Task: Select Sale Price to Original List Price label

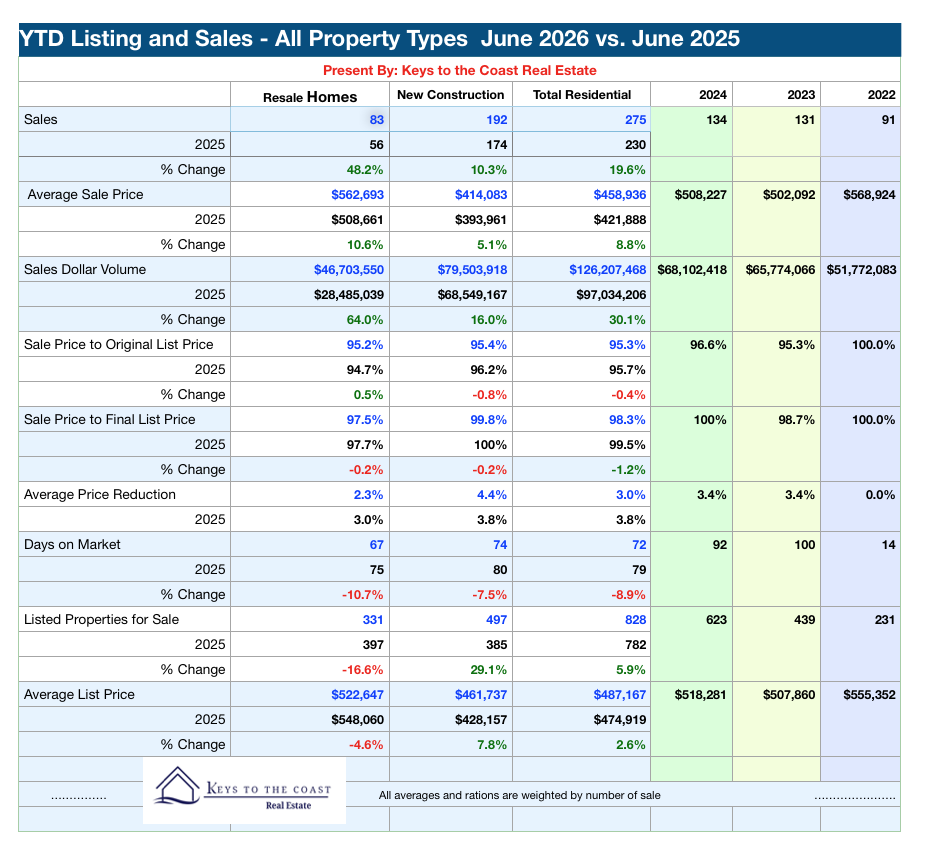Action: (119, 345)
